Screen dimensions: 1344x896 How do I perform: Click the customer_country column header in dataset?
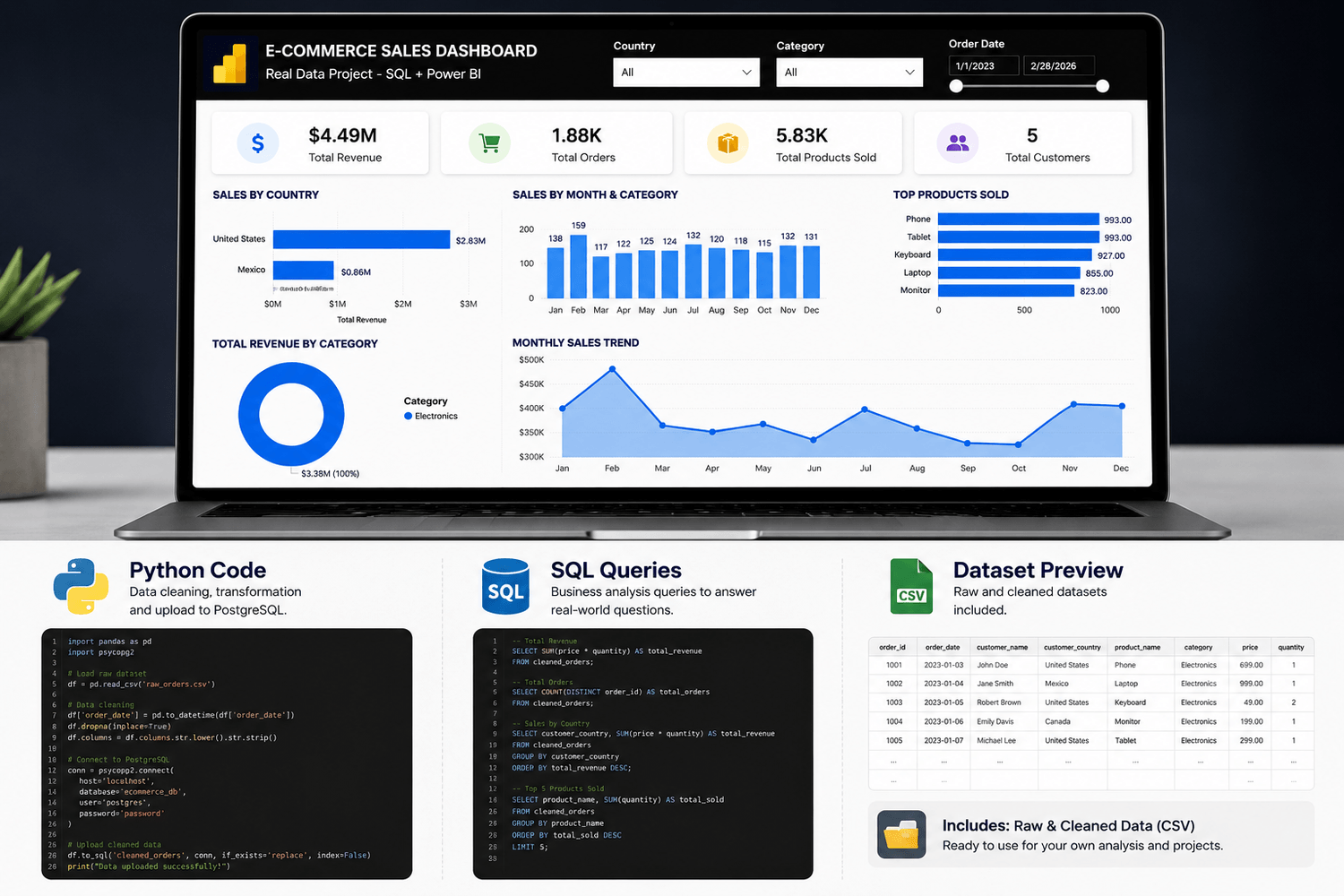(1073, 647)
